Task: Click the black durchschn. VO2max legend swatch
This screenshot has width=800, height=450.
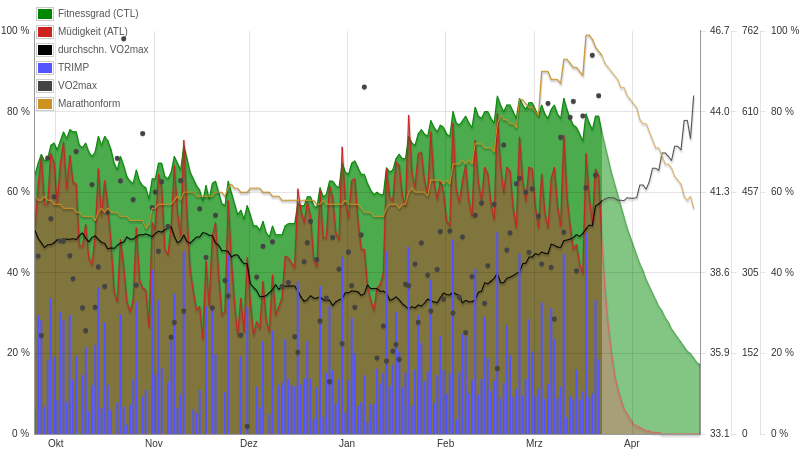Action: click(x=45, y=50)
